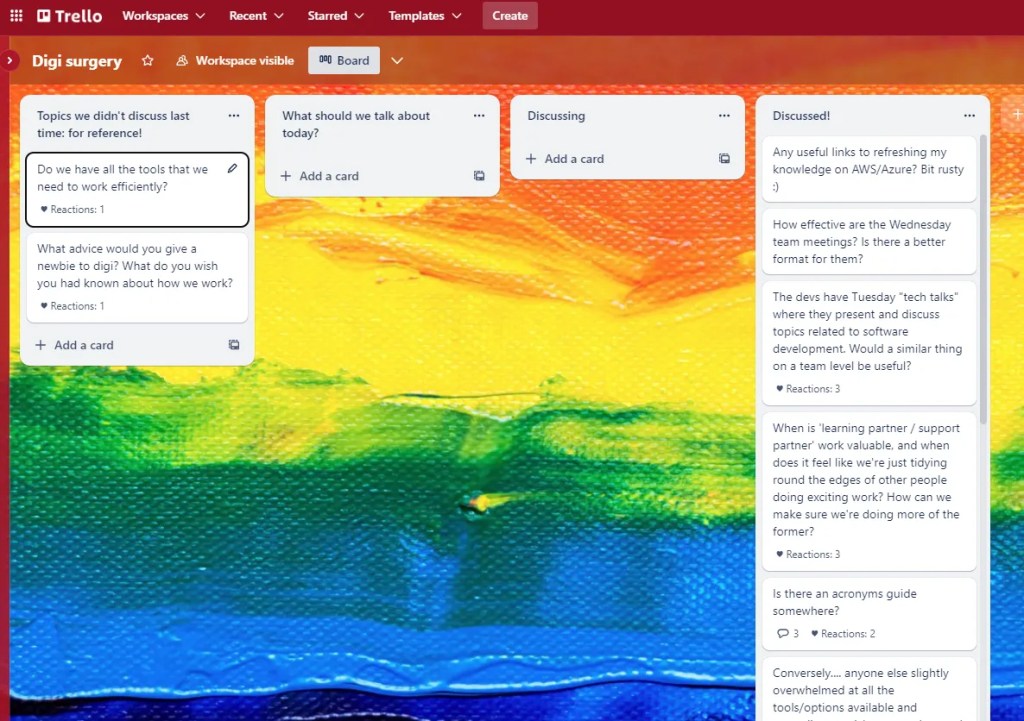The width and height of the screenshot is (1024, 721).
Task: Open menu for 'What should we talk about today?' list
Action: point(479,116)
